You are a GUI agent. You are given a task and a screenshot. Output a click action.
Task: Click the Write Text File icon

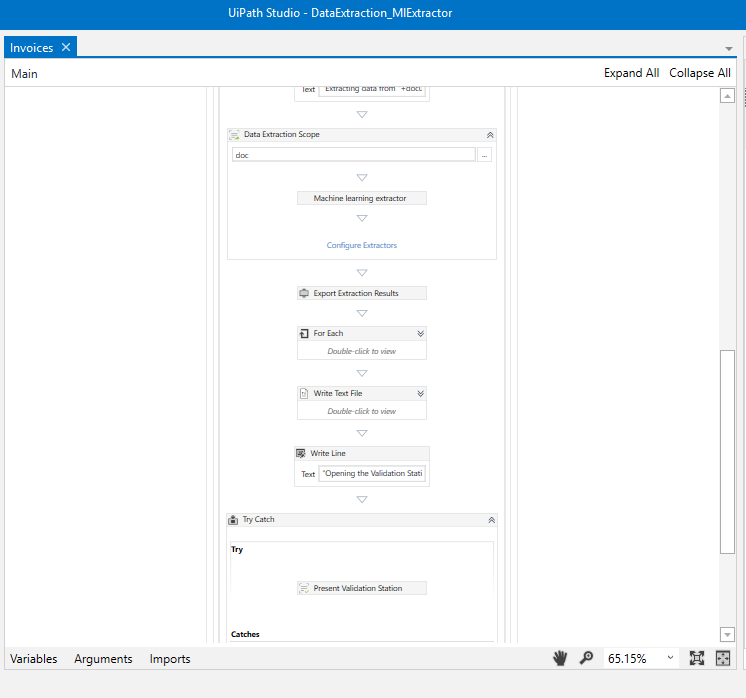click(304, 393)
